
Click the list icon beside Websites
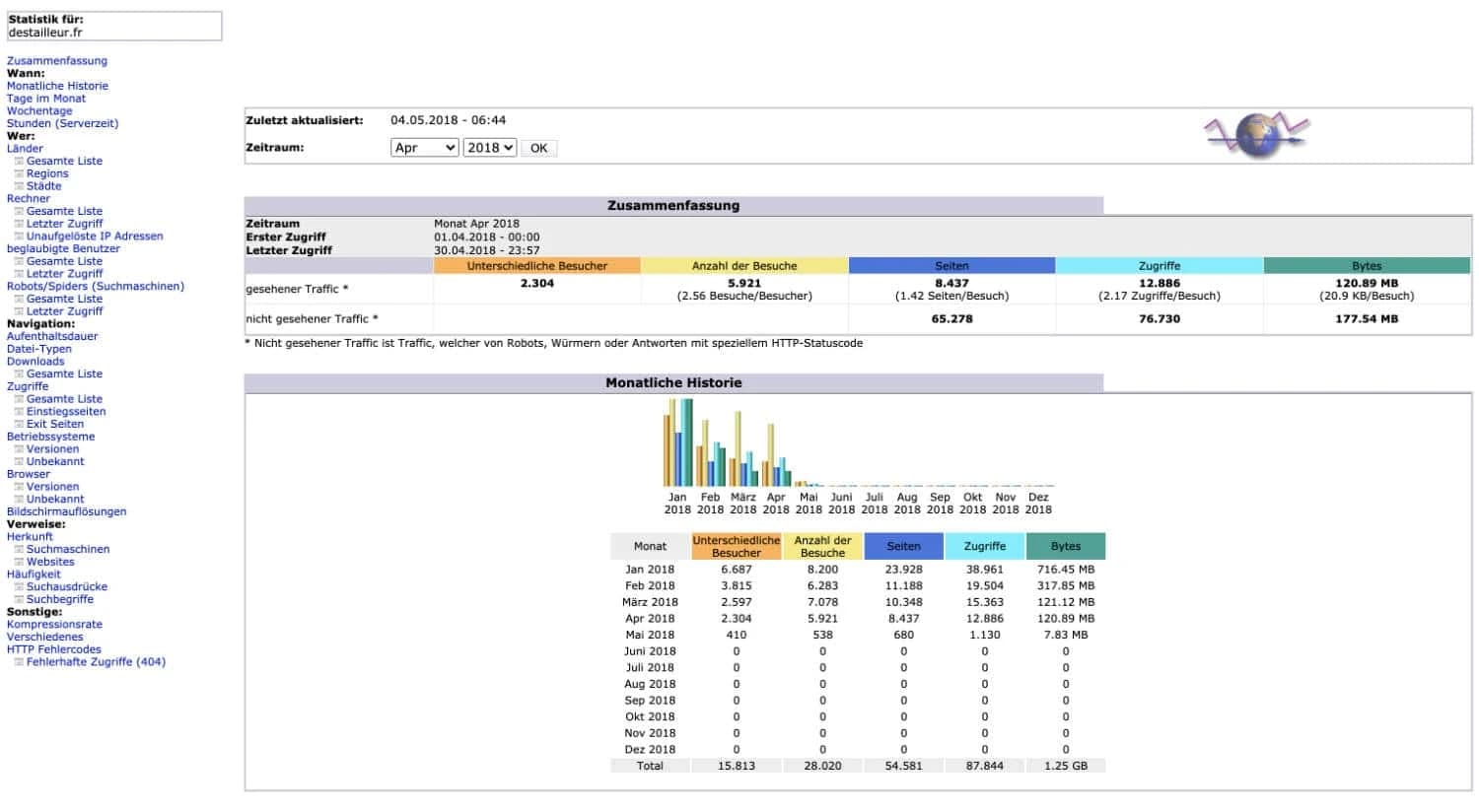19,561
